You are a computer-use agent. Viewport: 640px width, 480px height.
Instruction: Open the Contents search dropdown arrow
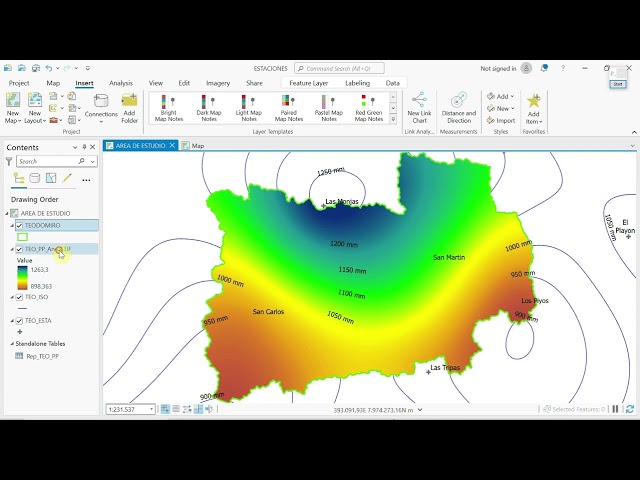pos(93,162)
